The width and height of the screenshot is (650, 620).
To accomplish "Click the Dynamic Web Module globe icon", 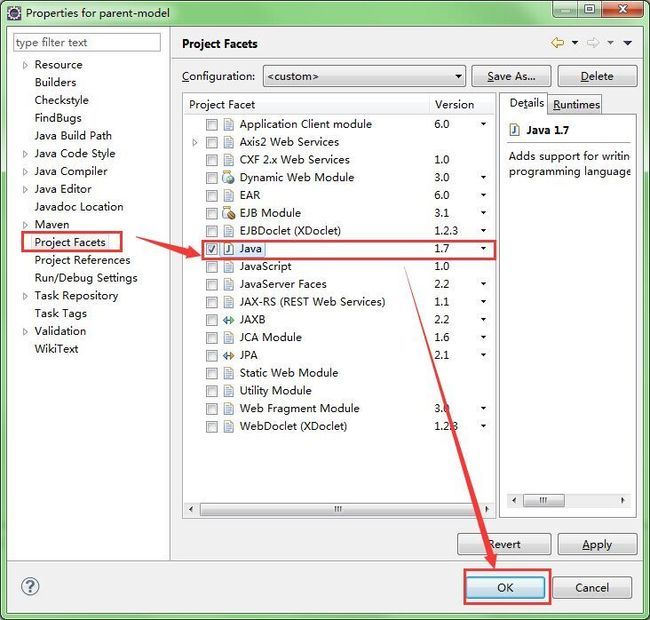I will 228,177.
